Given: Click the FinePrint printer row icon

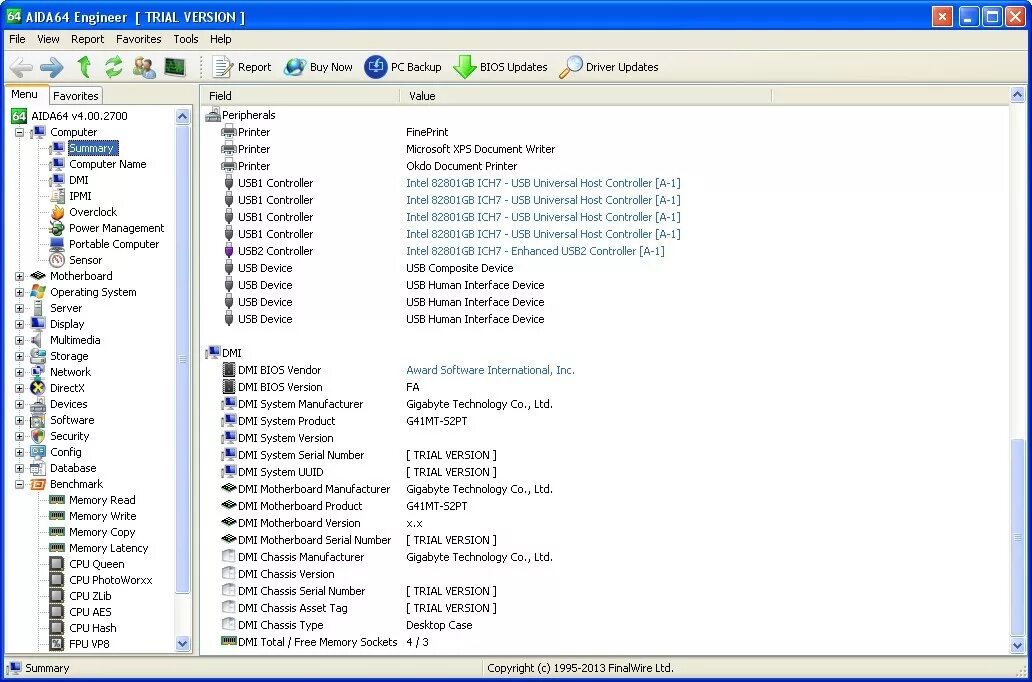Looking at the screenshot, I should tap(229, 132).
